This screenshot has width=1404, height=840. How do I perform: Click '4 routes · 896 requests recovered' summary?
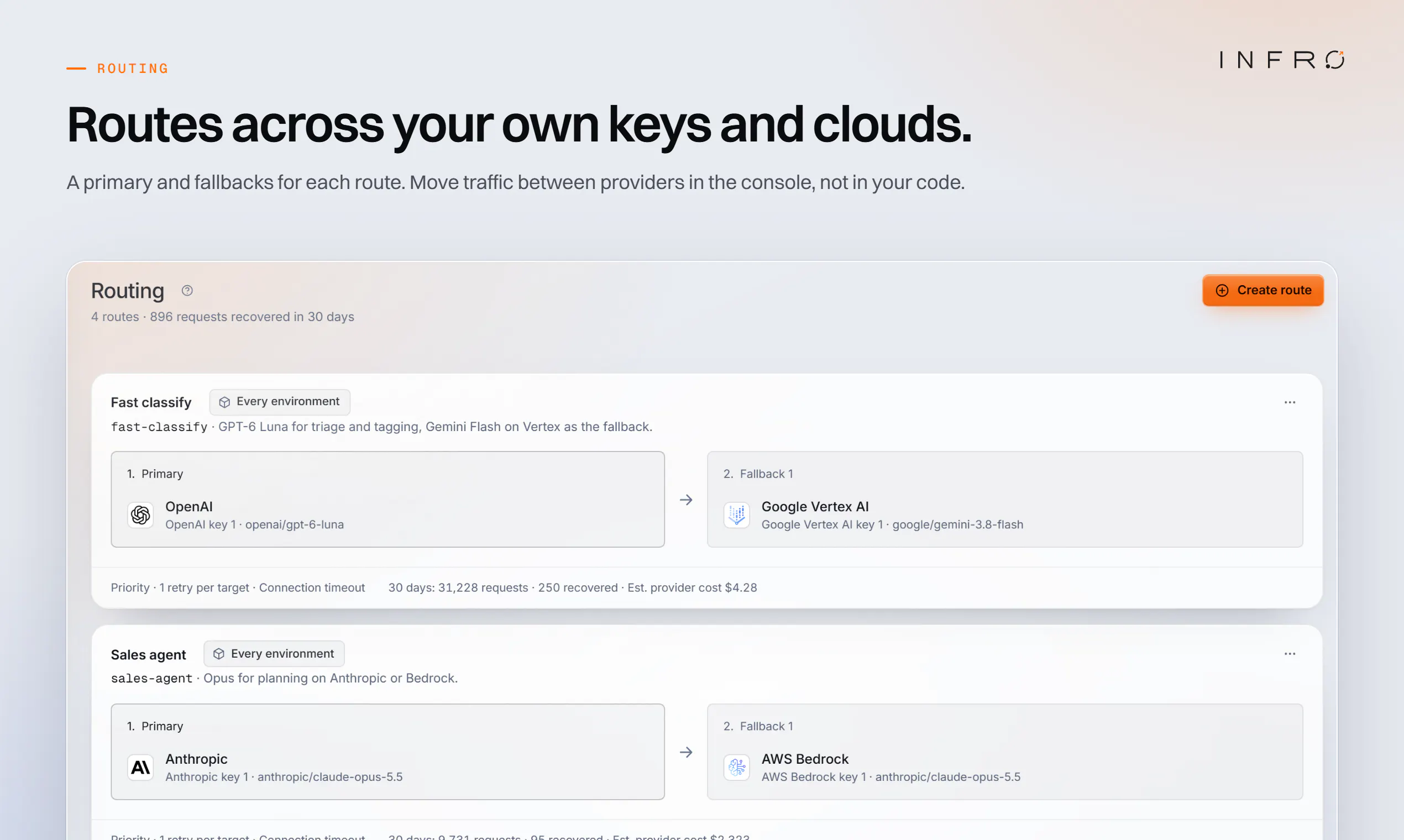[x=223, y=317]
